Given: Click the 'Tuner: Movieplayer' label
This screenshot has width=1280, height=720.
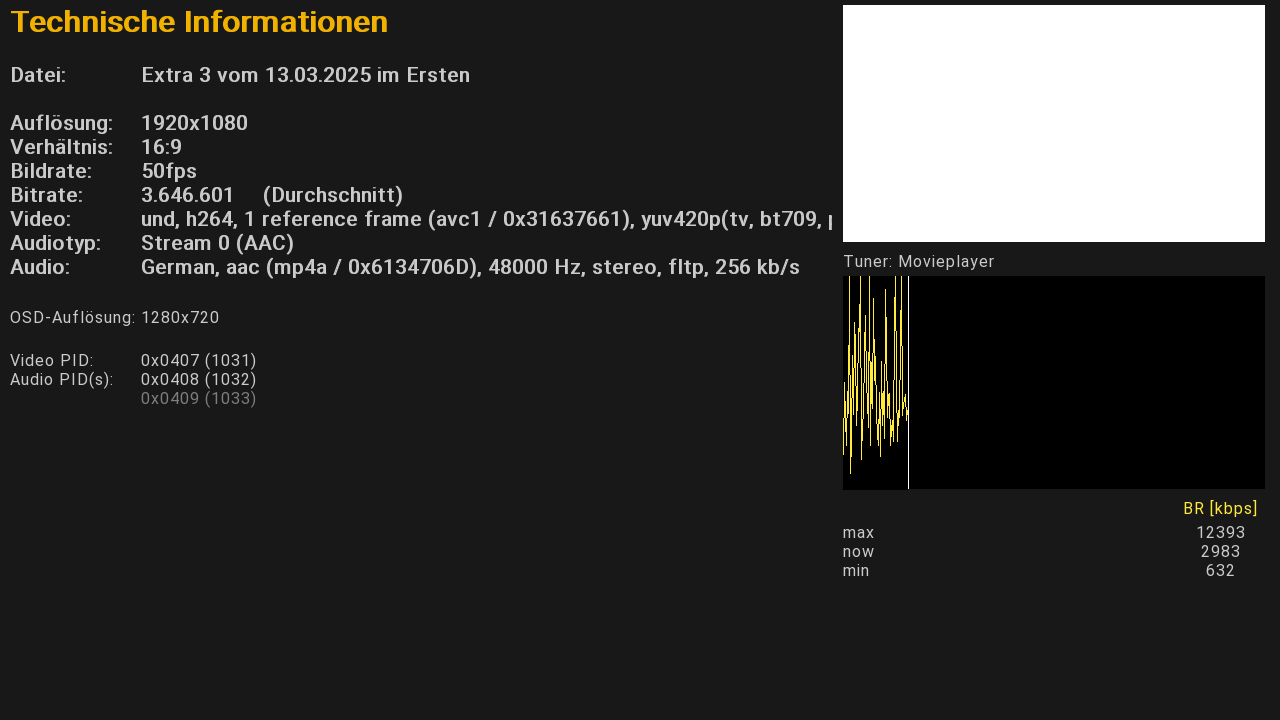Looking at the screenshot, I should (918, 262).
